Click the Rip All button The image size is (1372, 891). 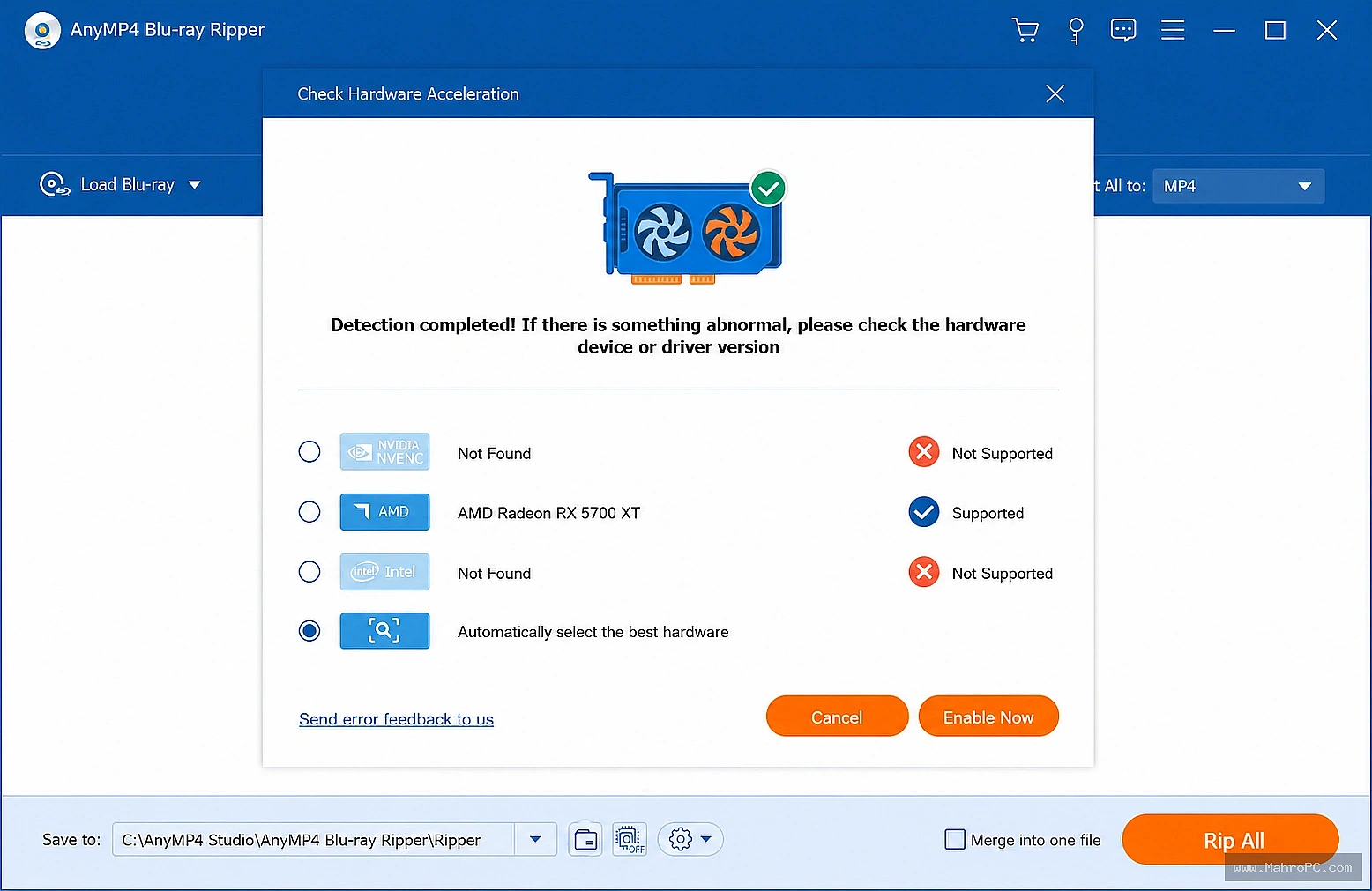point(1230,840)
